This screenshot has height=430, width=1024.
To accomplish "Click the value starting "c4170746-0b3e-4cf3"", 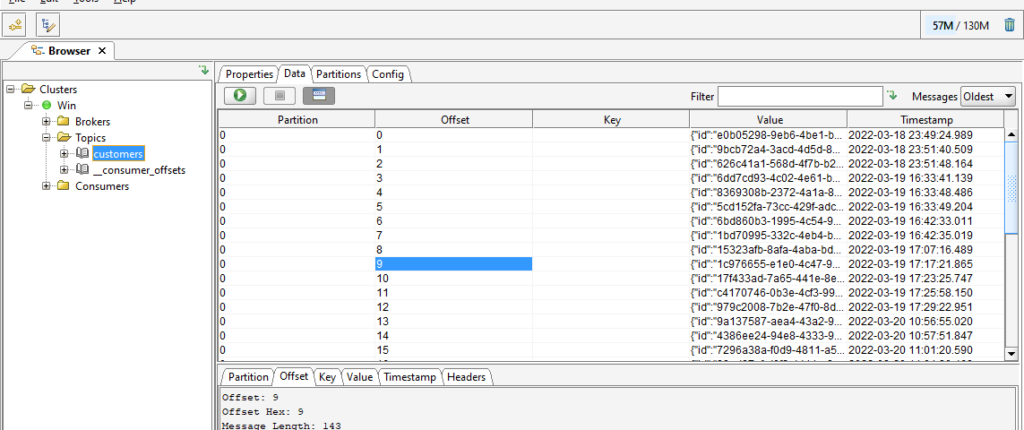I will tap(768, 293).
